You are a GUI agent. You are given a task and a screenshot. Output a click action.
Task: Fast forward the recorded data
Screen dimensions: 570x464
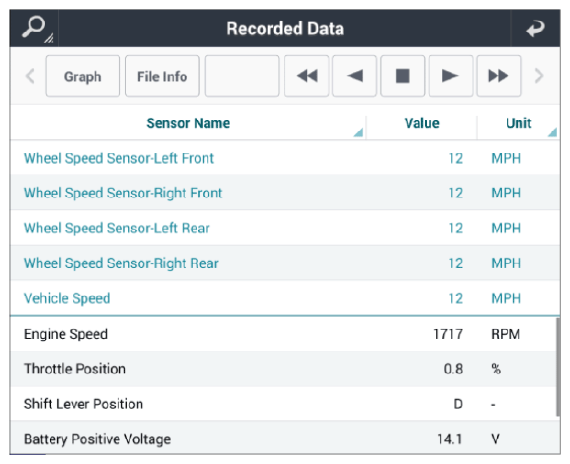[499, 76]
